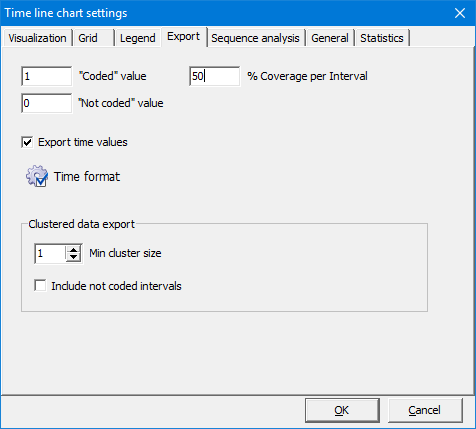Increase Min cluster size with up arrow
Image resolution: width=476 pixels, height=429 pixels.
coord(73,249)
